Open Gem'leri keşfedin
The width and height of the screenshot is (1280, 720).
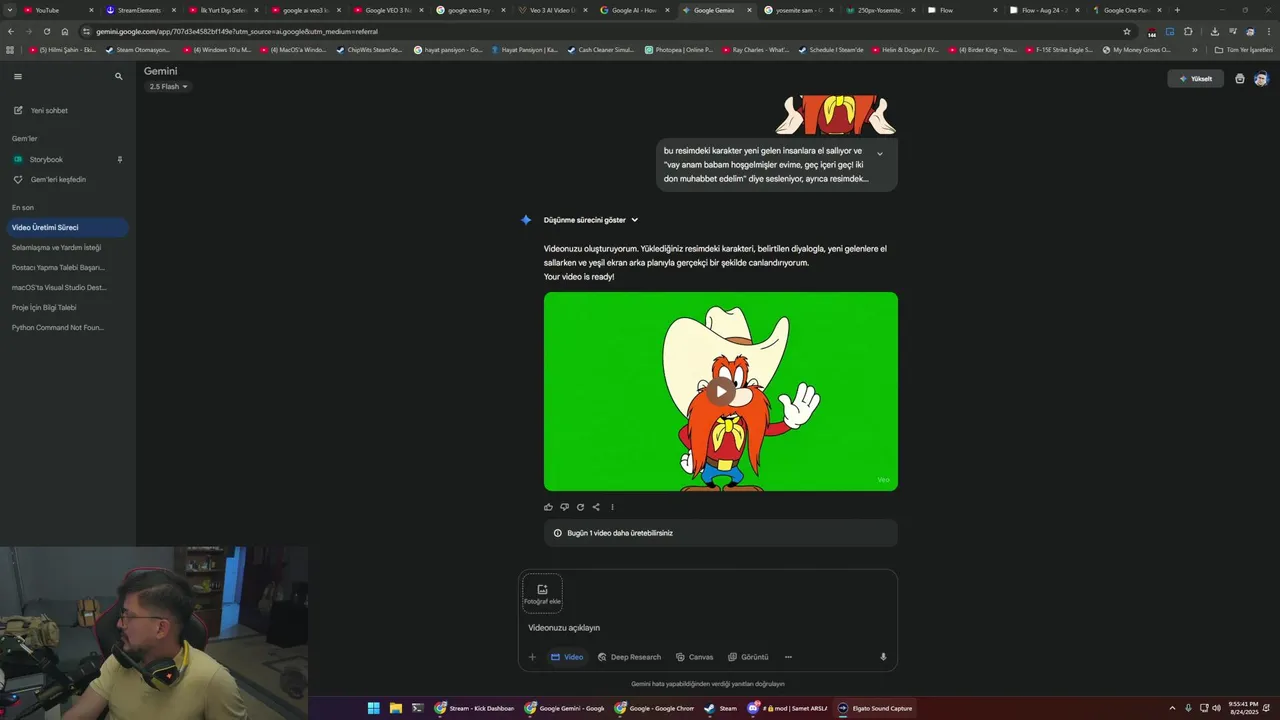coord(50,179)
